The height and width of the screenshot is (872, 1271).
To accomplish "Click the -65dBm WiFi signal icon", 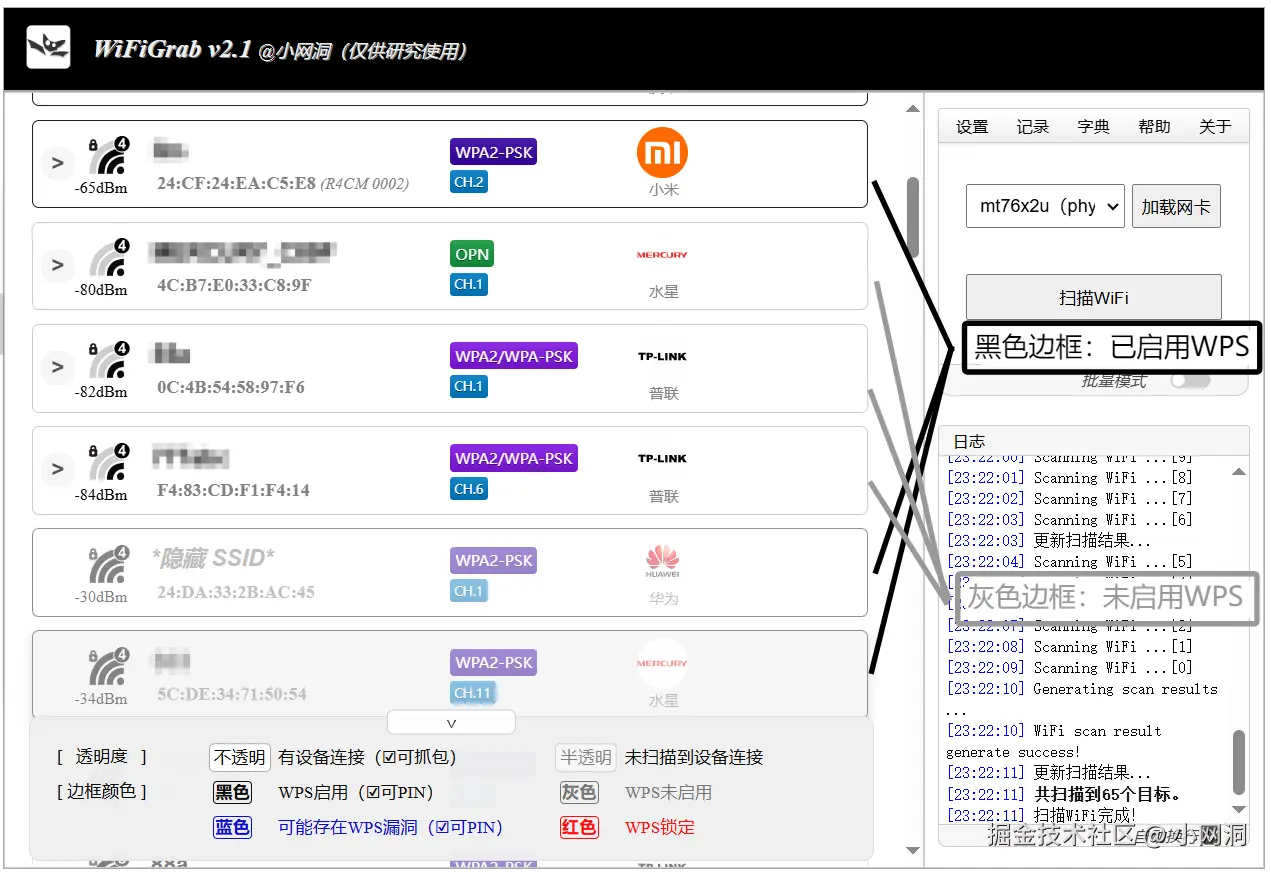I will 107,158.
